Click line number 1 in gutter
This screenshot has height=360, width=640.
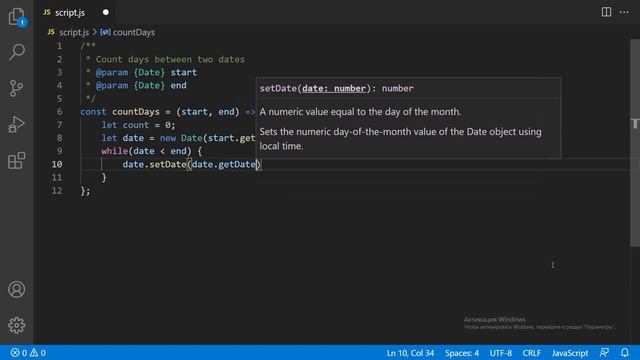[60, 46]
